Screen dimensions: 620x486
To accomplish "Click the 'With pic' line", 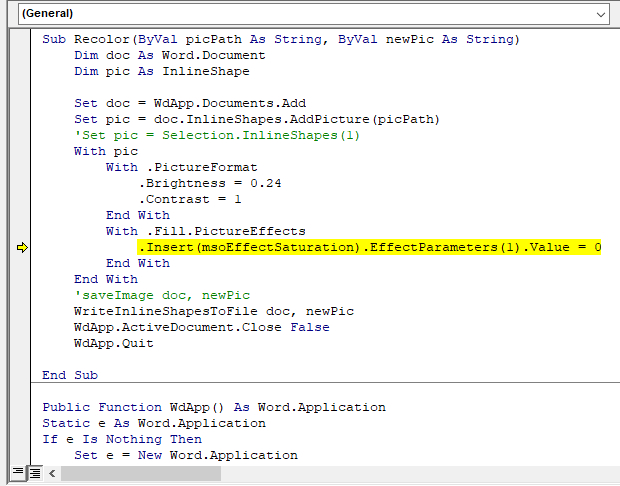I will [x=106, y=151].
